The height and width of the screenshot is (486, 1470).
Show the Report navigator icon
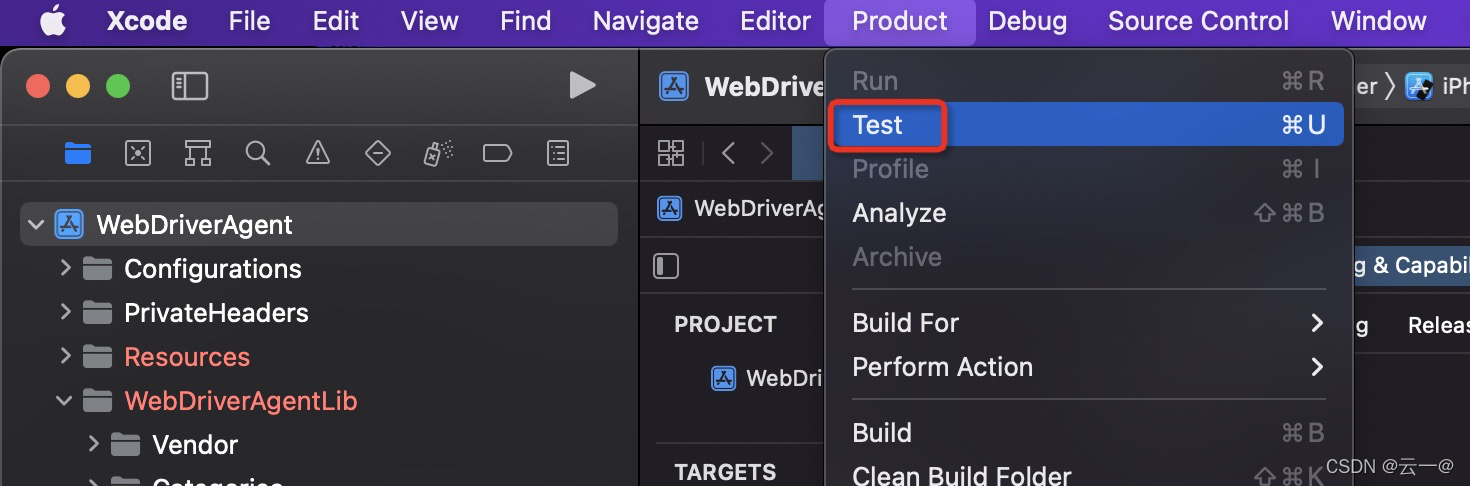[558, 153]
